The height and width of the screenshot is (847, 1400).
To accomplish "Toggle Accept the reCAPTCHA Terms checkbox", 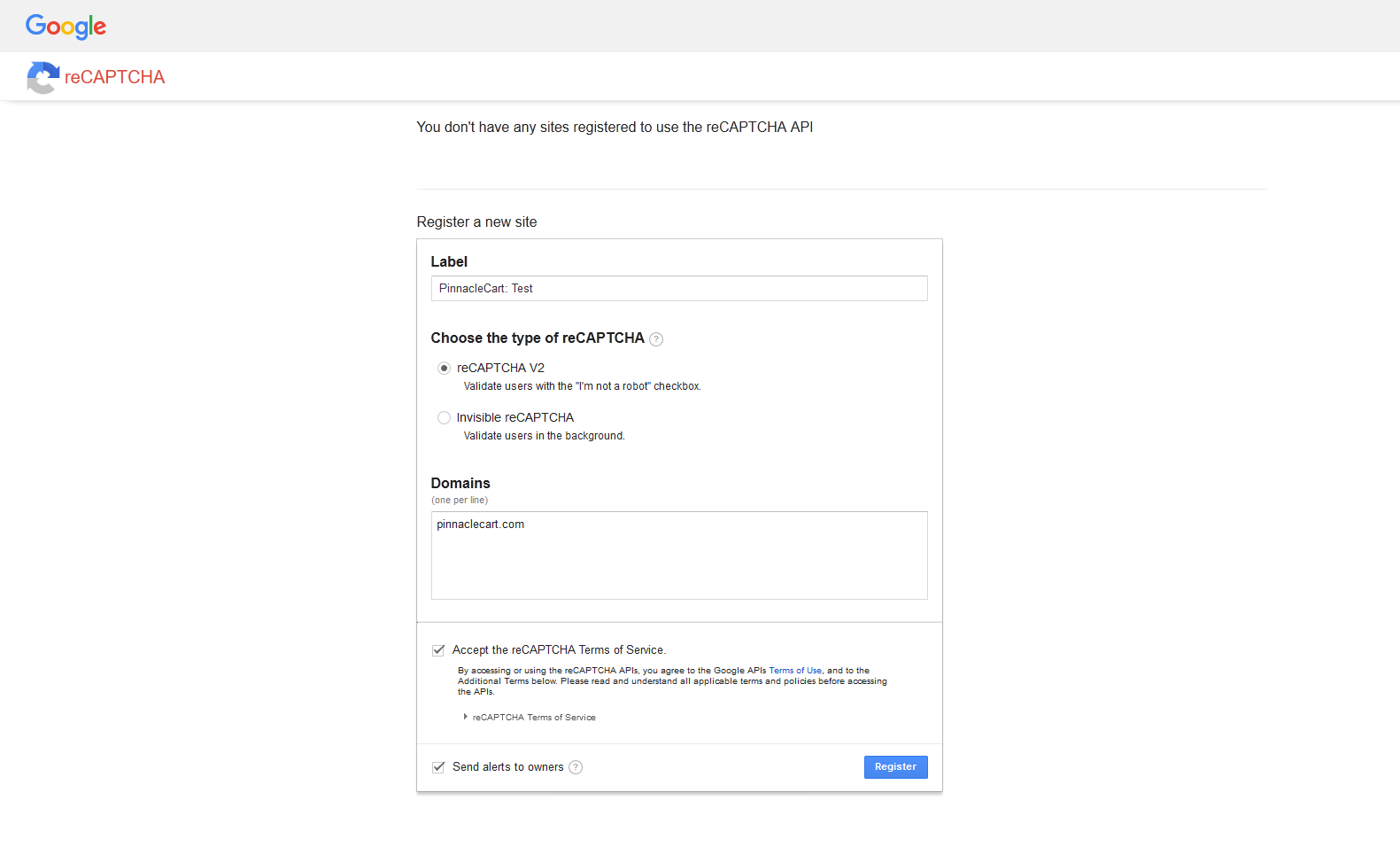I will 438,650.
